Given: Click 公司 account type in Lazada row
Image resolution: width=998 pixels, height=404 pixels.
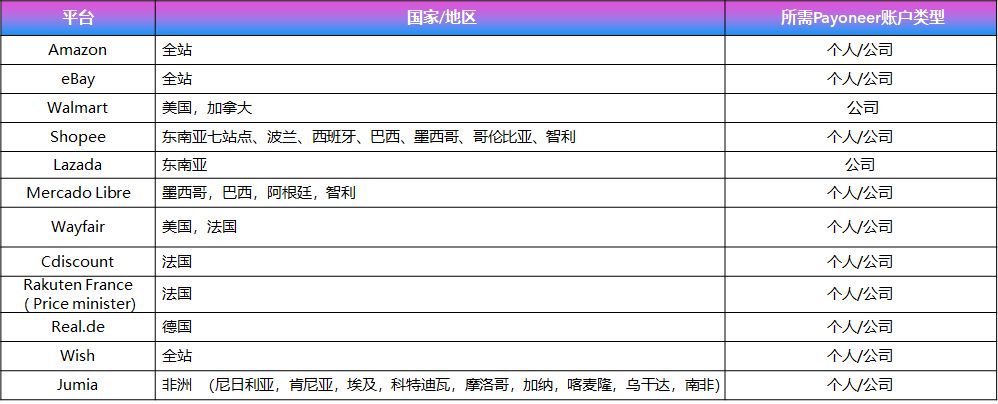Looking at the screenshot, I should (860, 164).
